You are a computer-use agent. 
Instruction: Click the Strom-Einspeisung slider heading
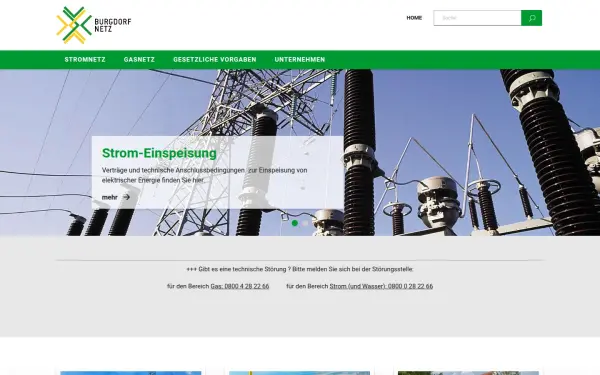159,153
